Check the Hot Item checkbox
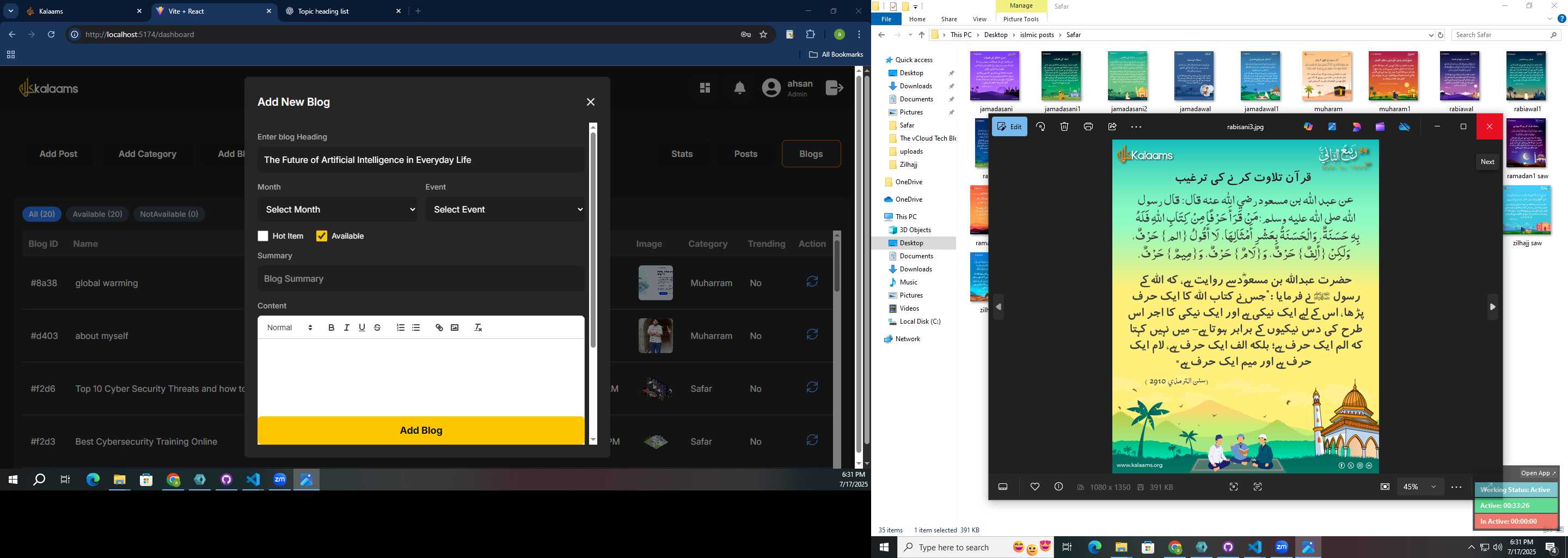Viewport: 1568px width, 558px height. (x=263, y=236)
